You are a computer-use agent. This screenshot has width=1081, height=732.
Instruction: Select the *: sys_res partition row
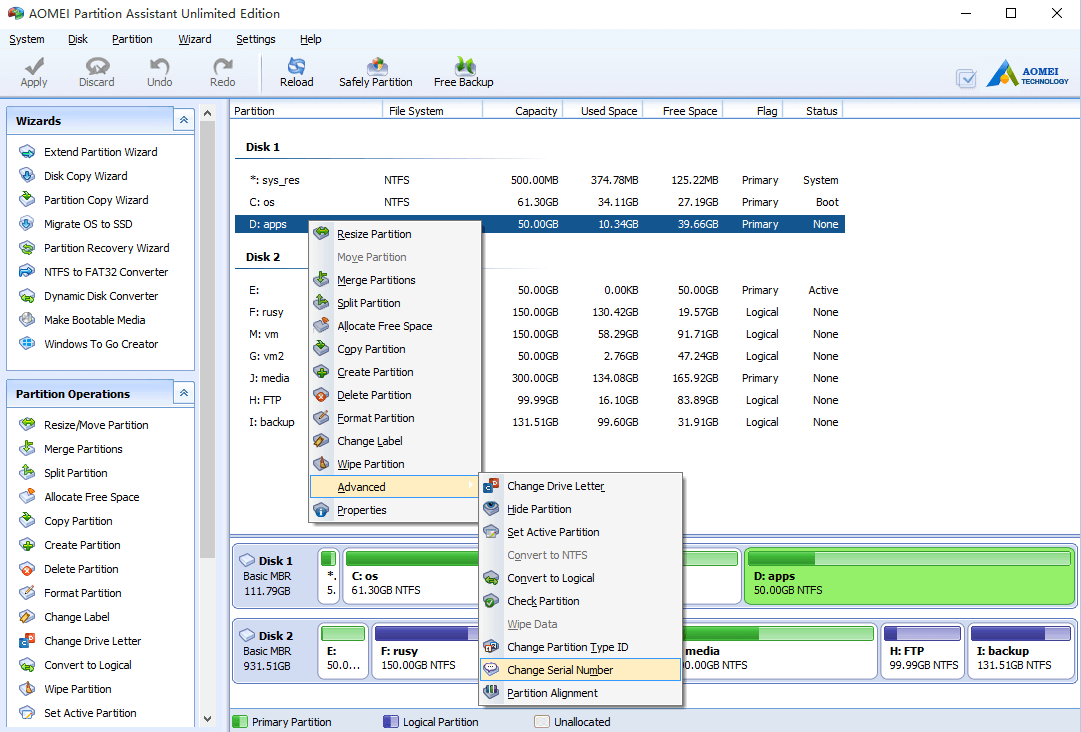tap(540, 180)
